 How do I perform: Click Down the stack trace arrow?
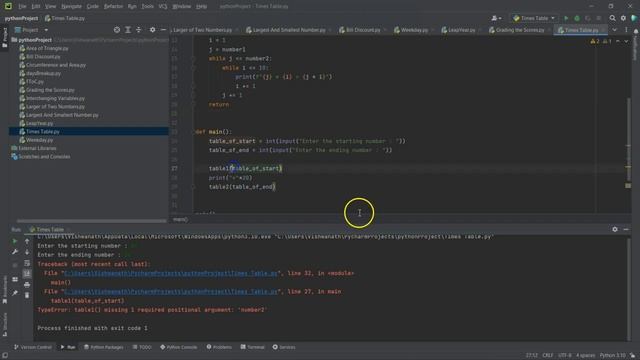(27, 252)
